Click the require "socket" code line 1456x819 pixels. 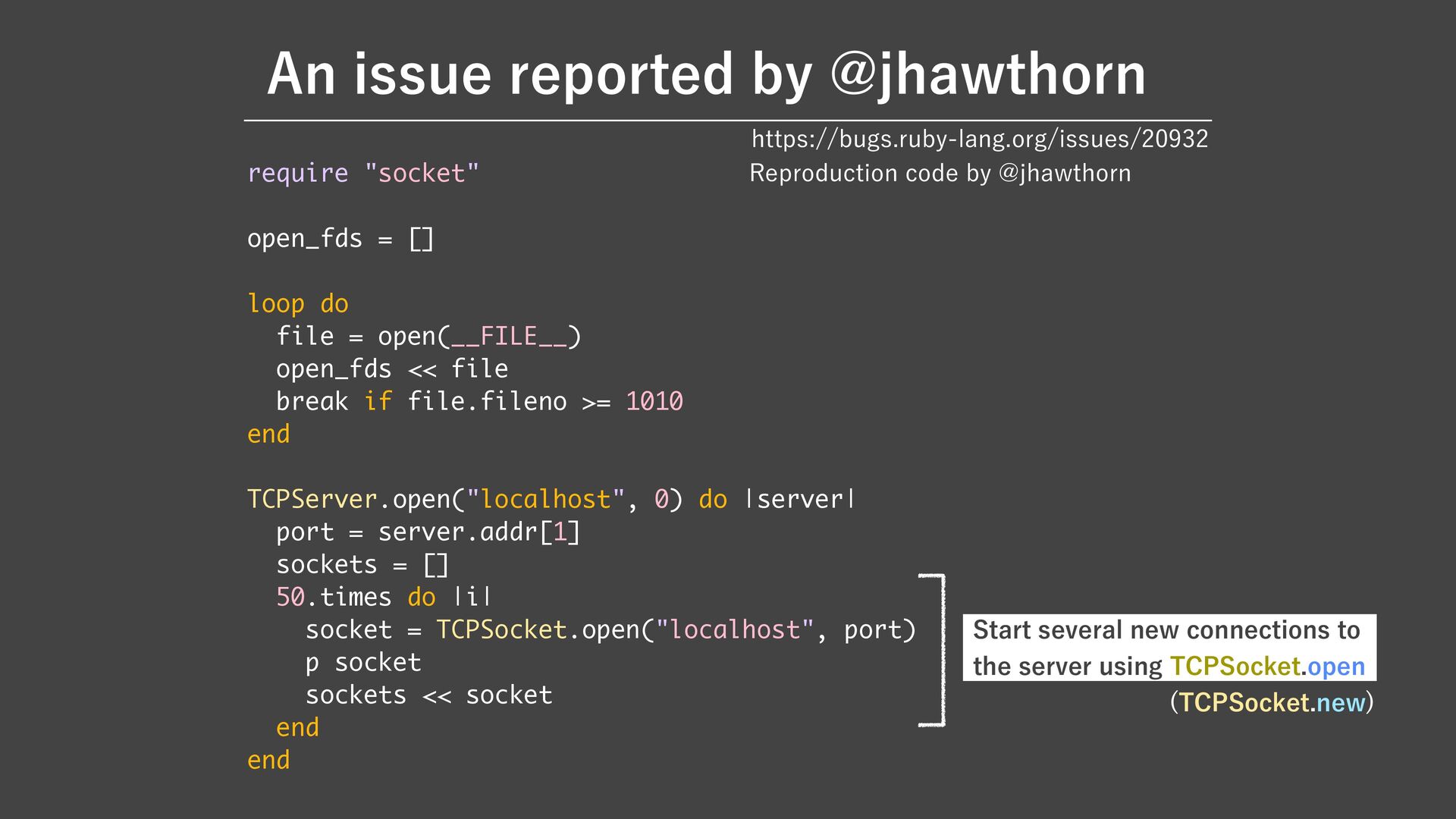pyautogui.click(x=362, y=173)
